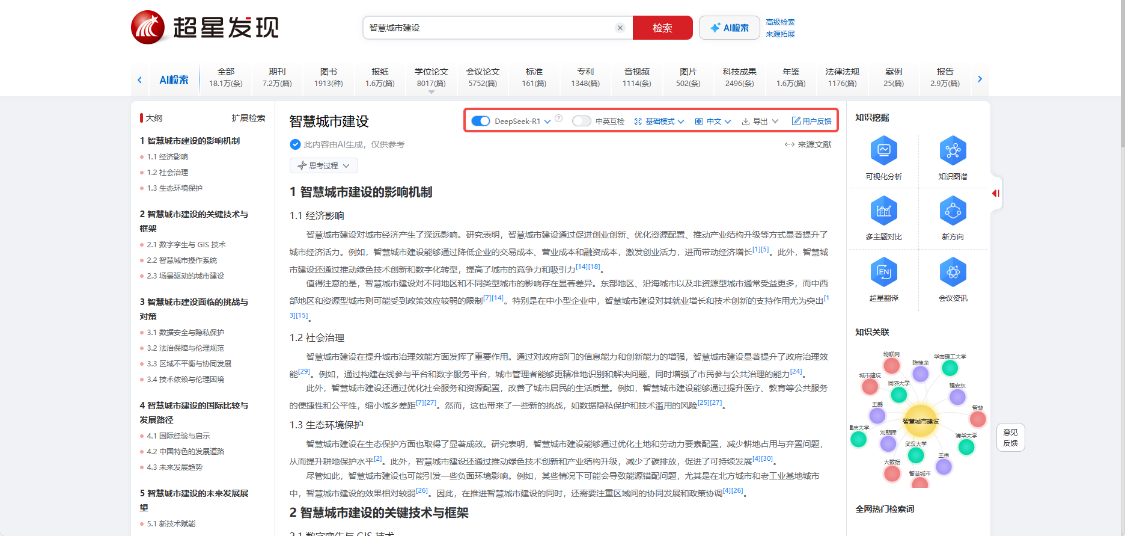This screenshot has width=1125, height=536.
Task: Open the 基础模式 mode dropdown
Action: [659, 121]
